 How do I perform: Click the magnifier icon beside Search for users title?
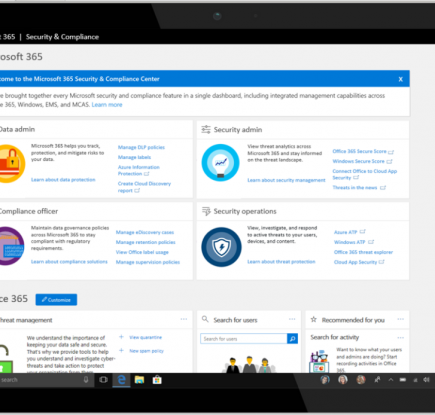pyautogui.click(x=205, y=319)
